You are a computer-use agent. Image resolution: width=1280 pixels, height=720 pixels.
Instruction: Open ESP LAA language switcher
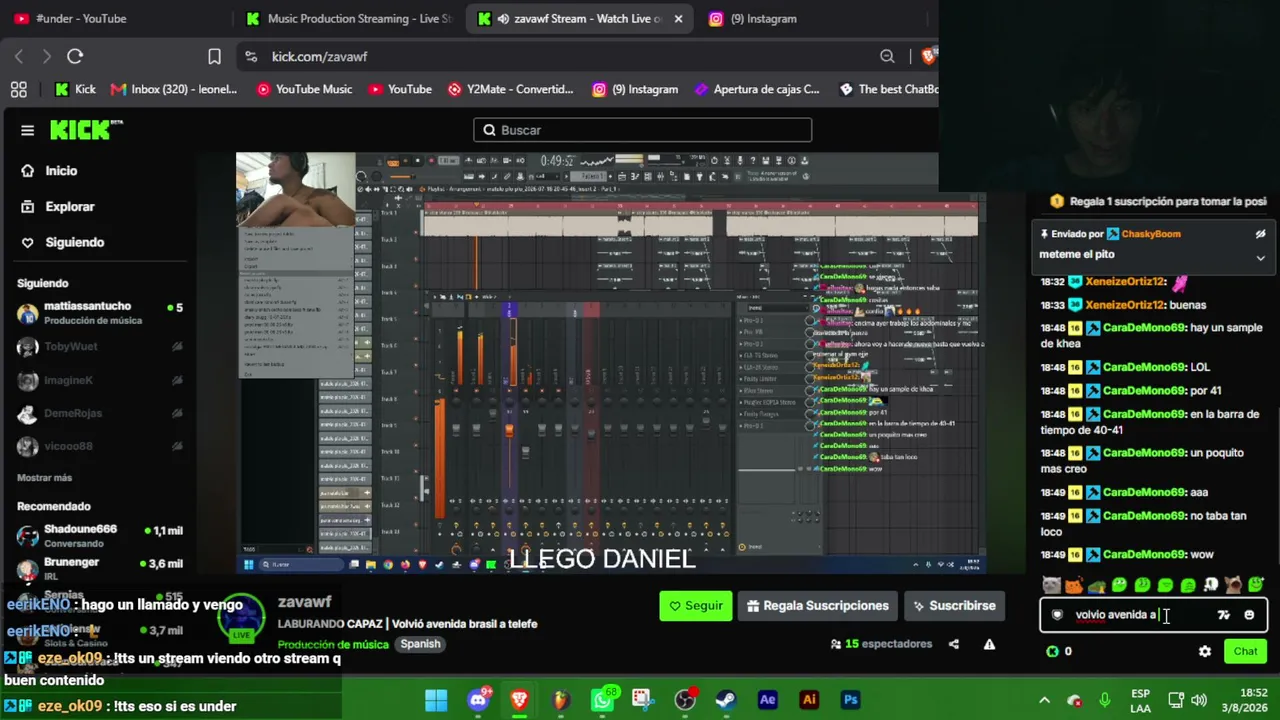click(x=1140, y=700)
